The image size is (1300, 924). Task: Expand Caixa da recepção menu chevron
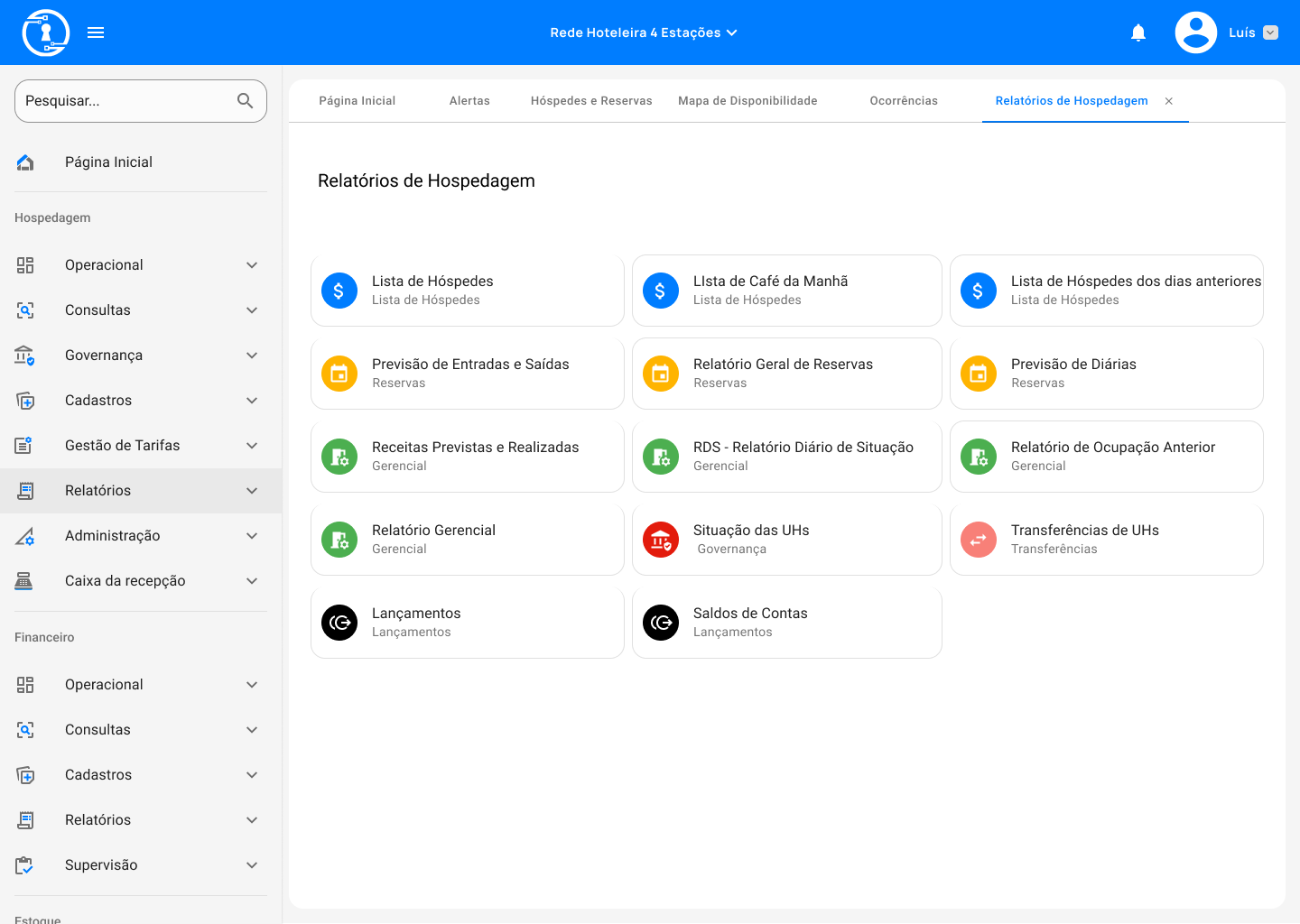[252, 581]
